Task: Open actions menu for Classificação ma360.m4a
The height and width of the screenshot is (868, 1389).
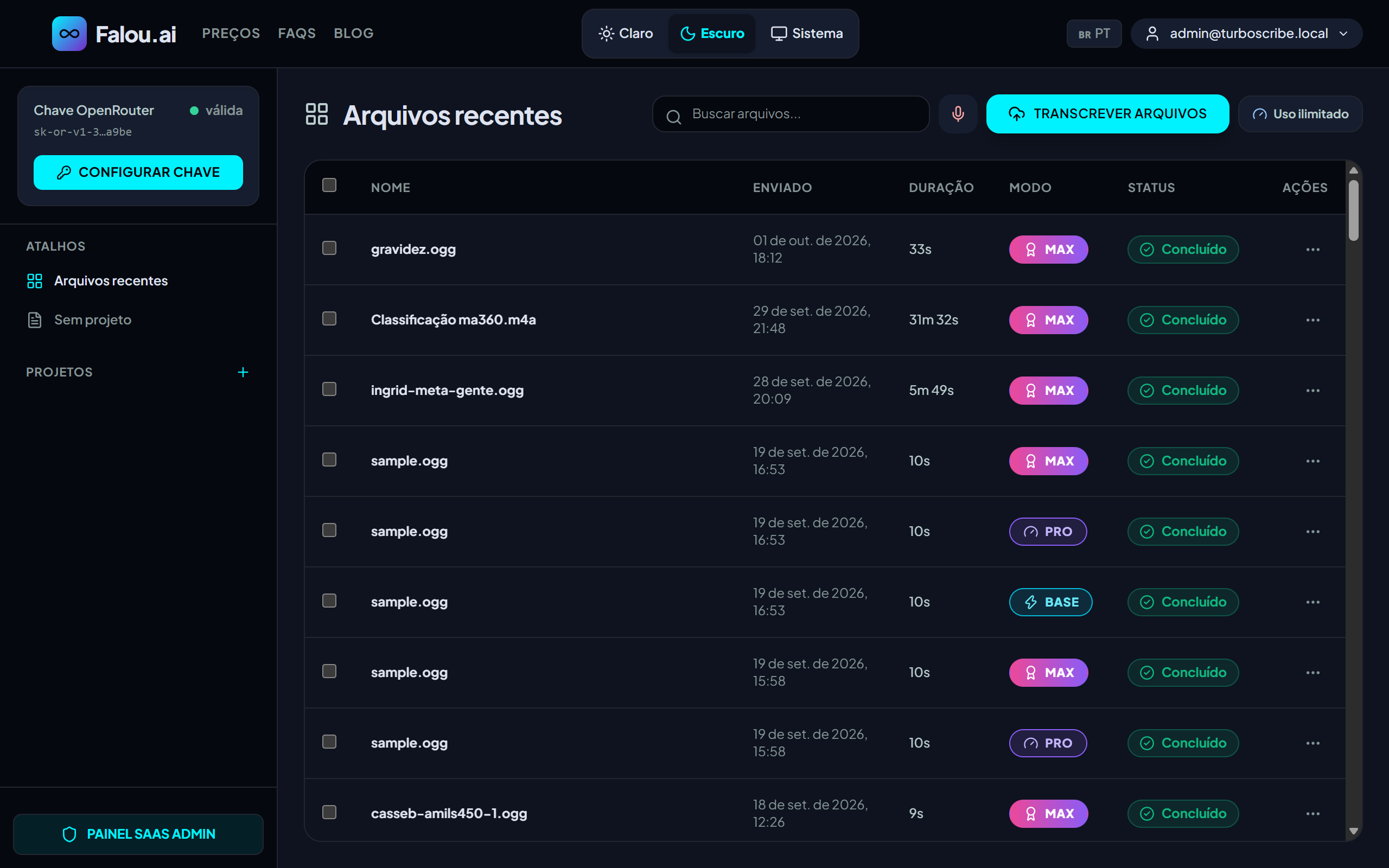Action: tap(1312, 320)
